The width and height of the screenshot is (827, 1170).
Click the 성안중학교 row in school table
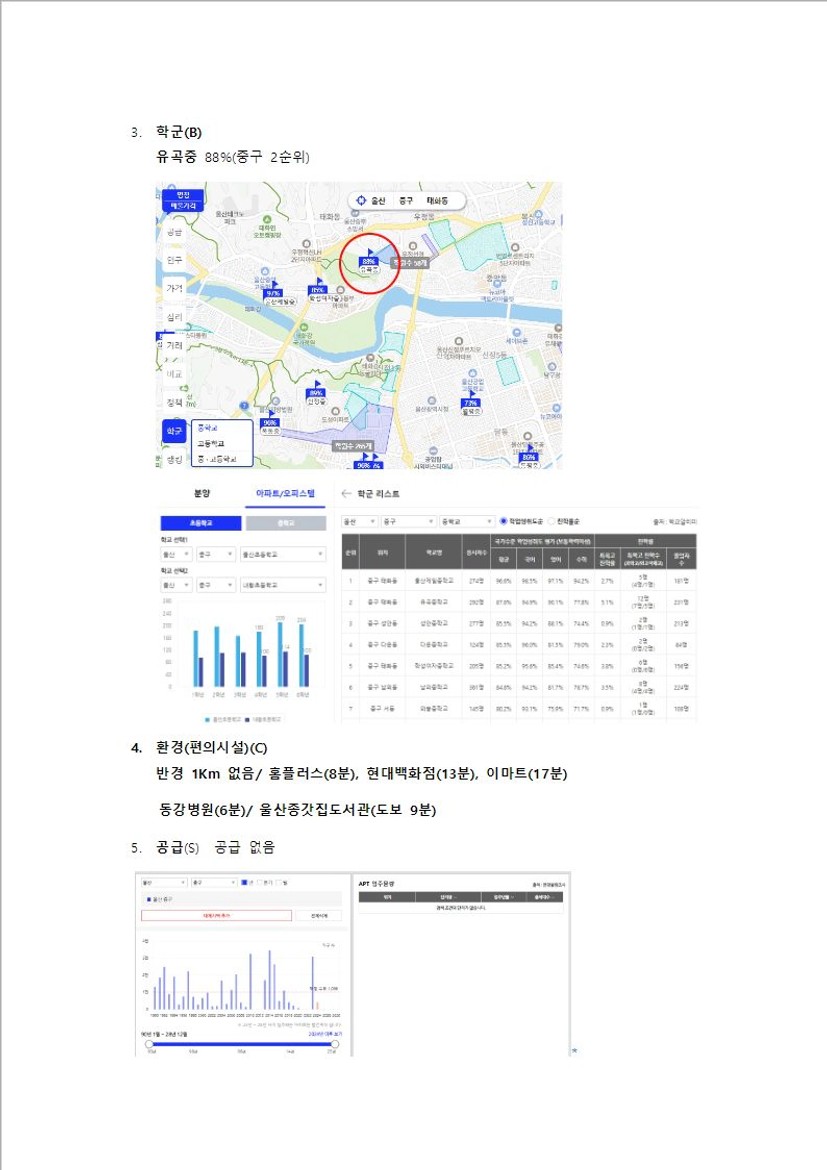[x=519, y=623]
